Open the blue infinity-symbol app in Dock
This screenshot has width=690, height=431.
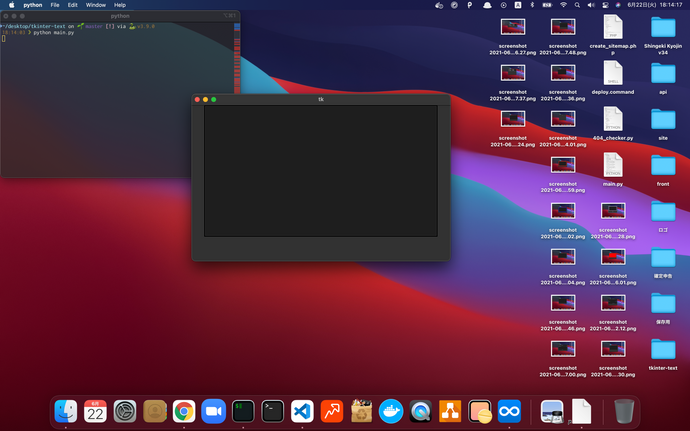click(509, 411)
